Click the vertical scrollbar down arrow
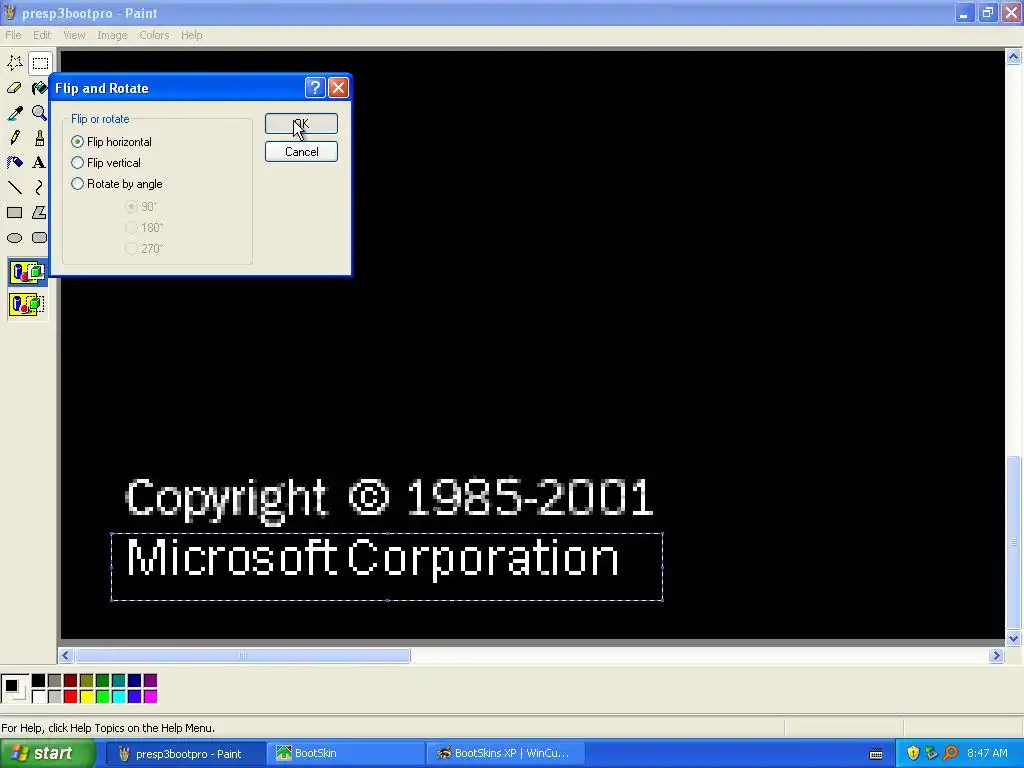1024x768 pixels. pyautogui.click(x=1014, y=639)
